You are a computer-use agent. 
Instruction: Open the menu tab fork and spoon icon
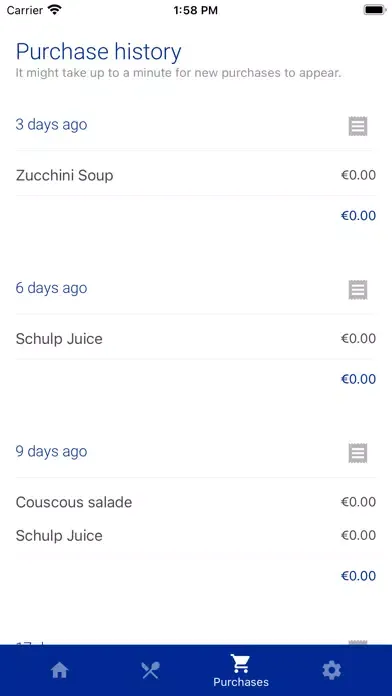pyautogui.click(x=150, y=670)
